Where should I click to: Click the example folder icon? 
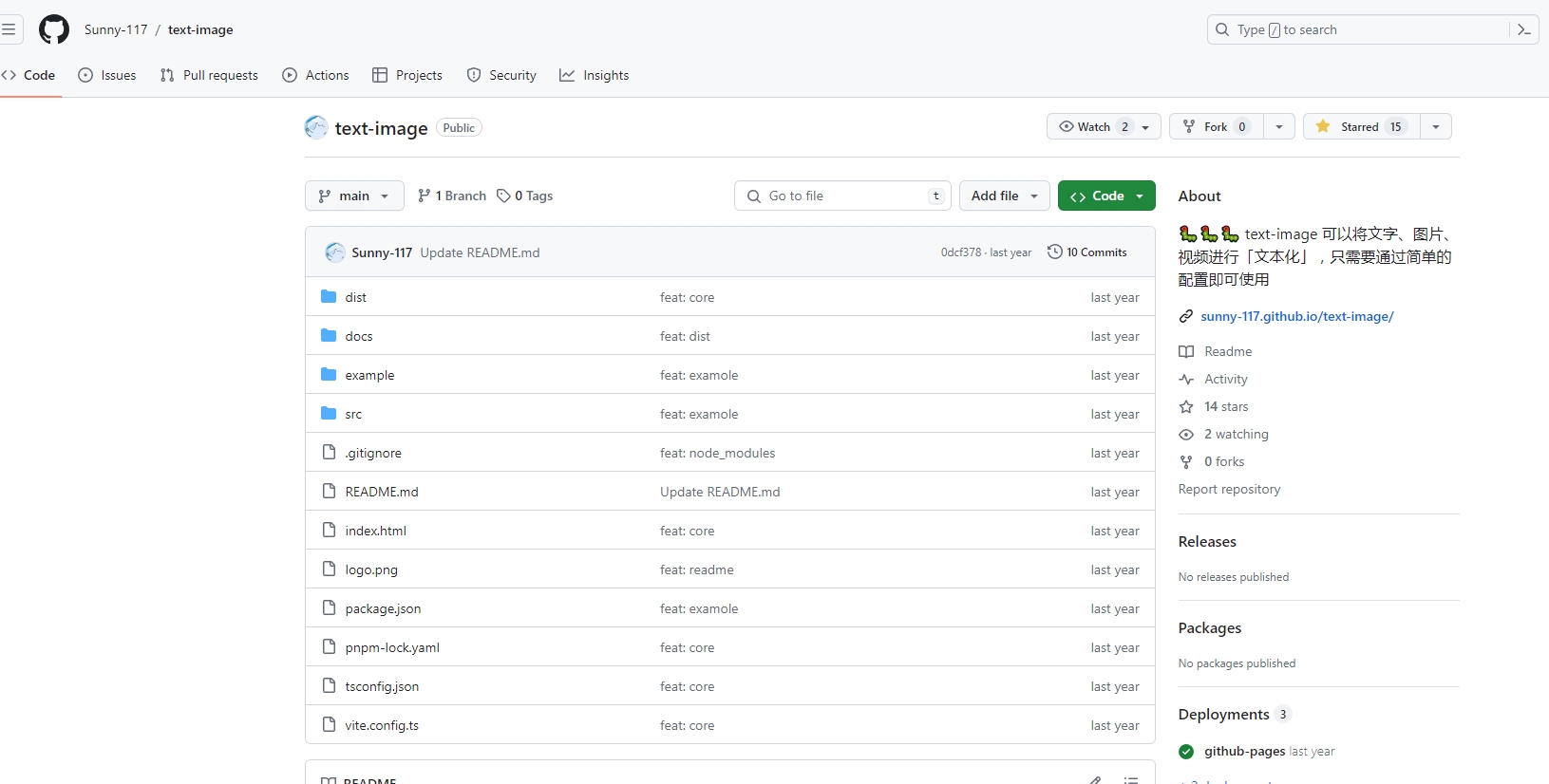329,374
